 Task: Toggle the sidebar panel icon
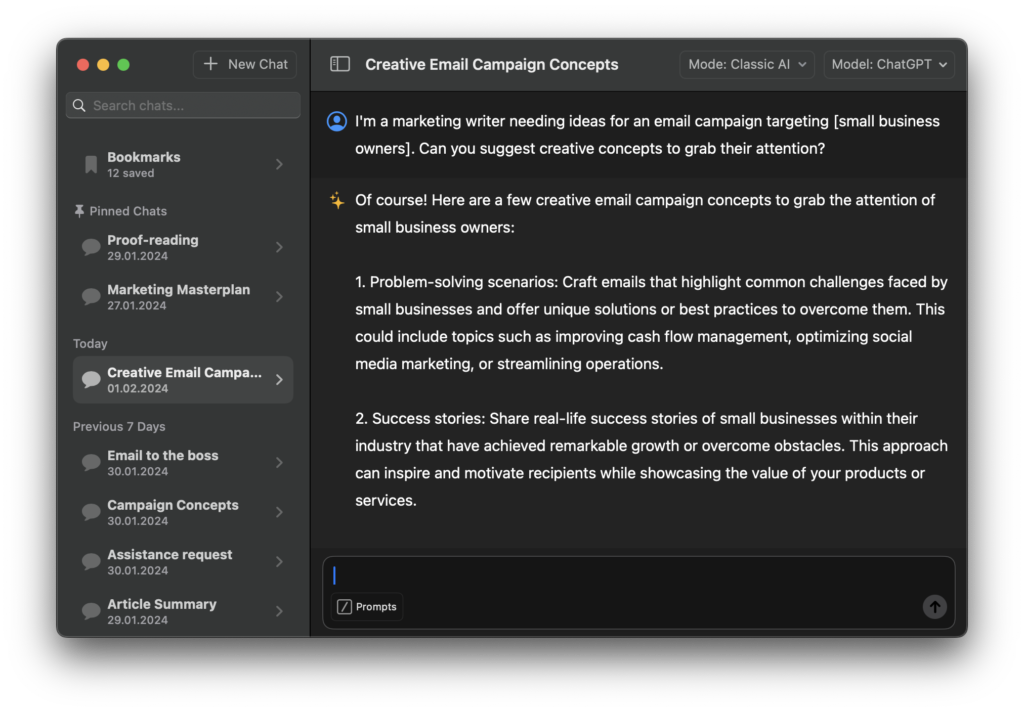(x=340, y=64)
